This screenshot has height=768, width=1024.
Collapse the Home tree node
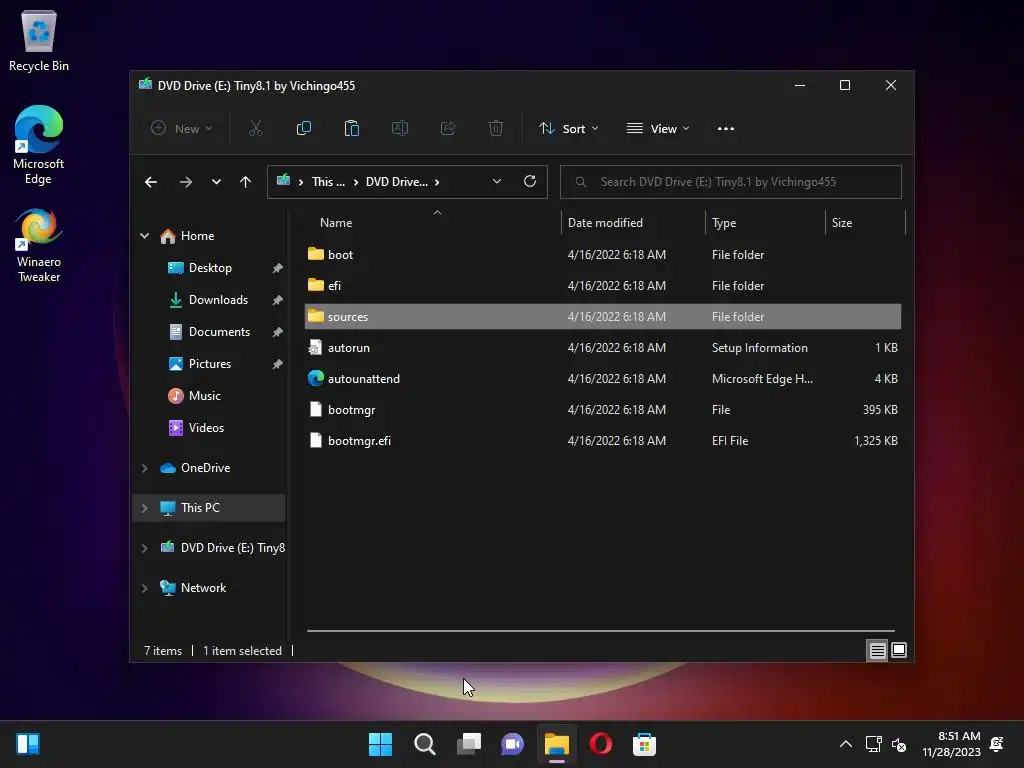tap(144, 236)
